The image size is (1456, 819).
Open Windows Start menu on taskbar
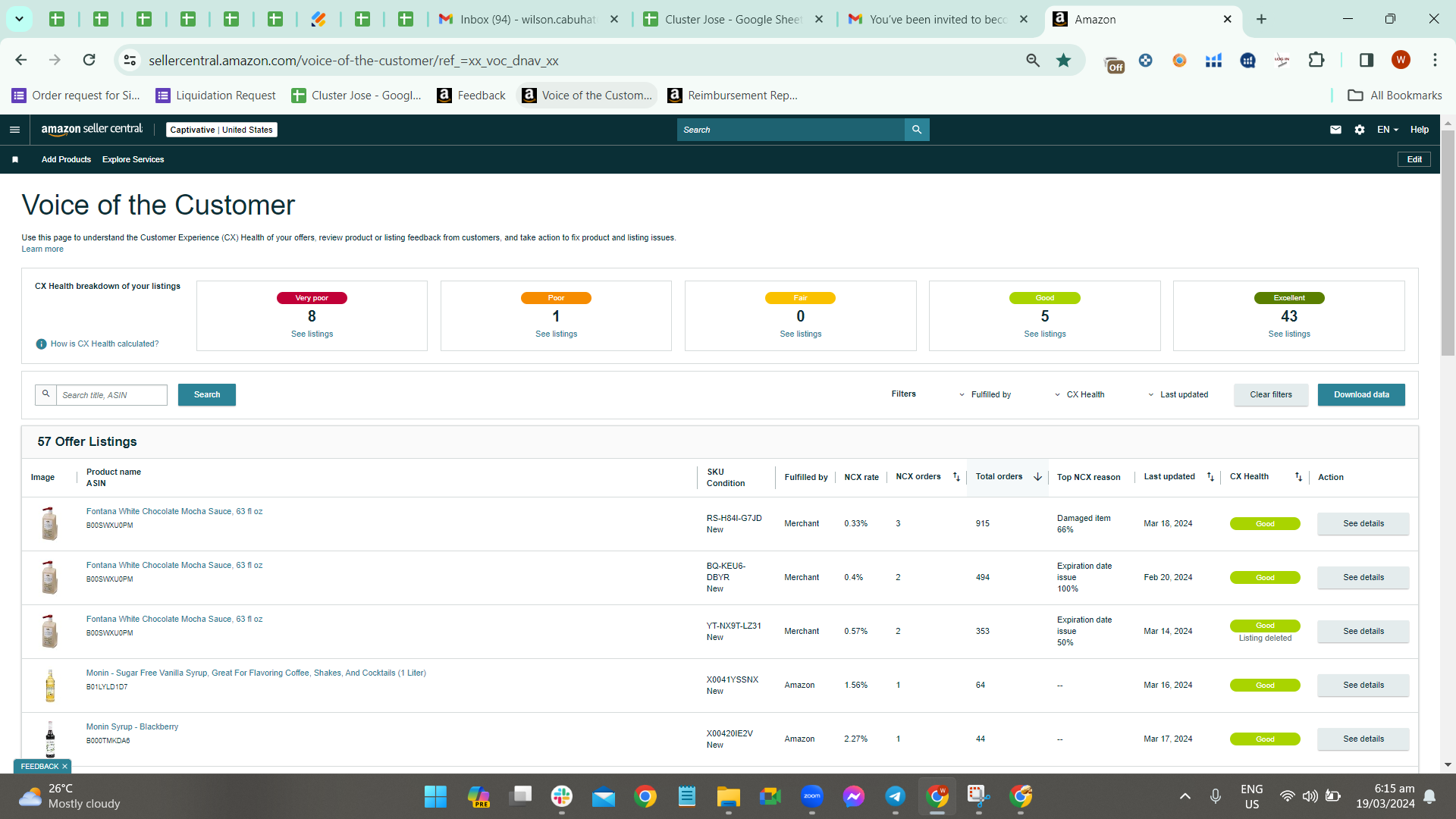coord(435,796)
